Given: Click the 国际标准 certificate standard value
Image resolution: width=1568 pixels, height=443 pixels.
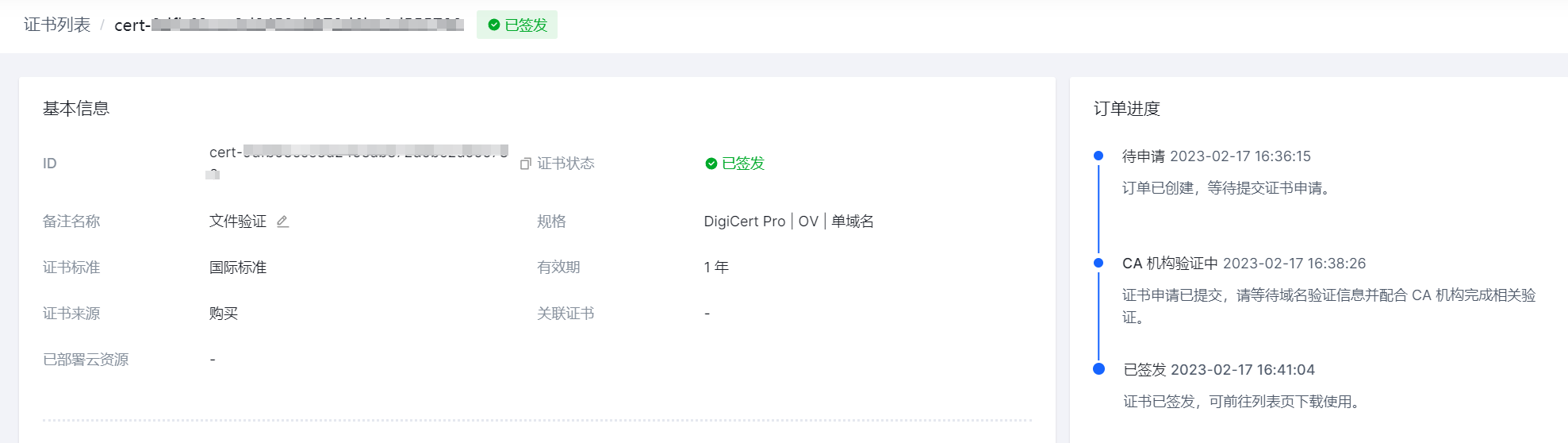Looking at the screenshot, I should coord(238,268).
